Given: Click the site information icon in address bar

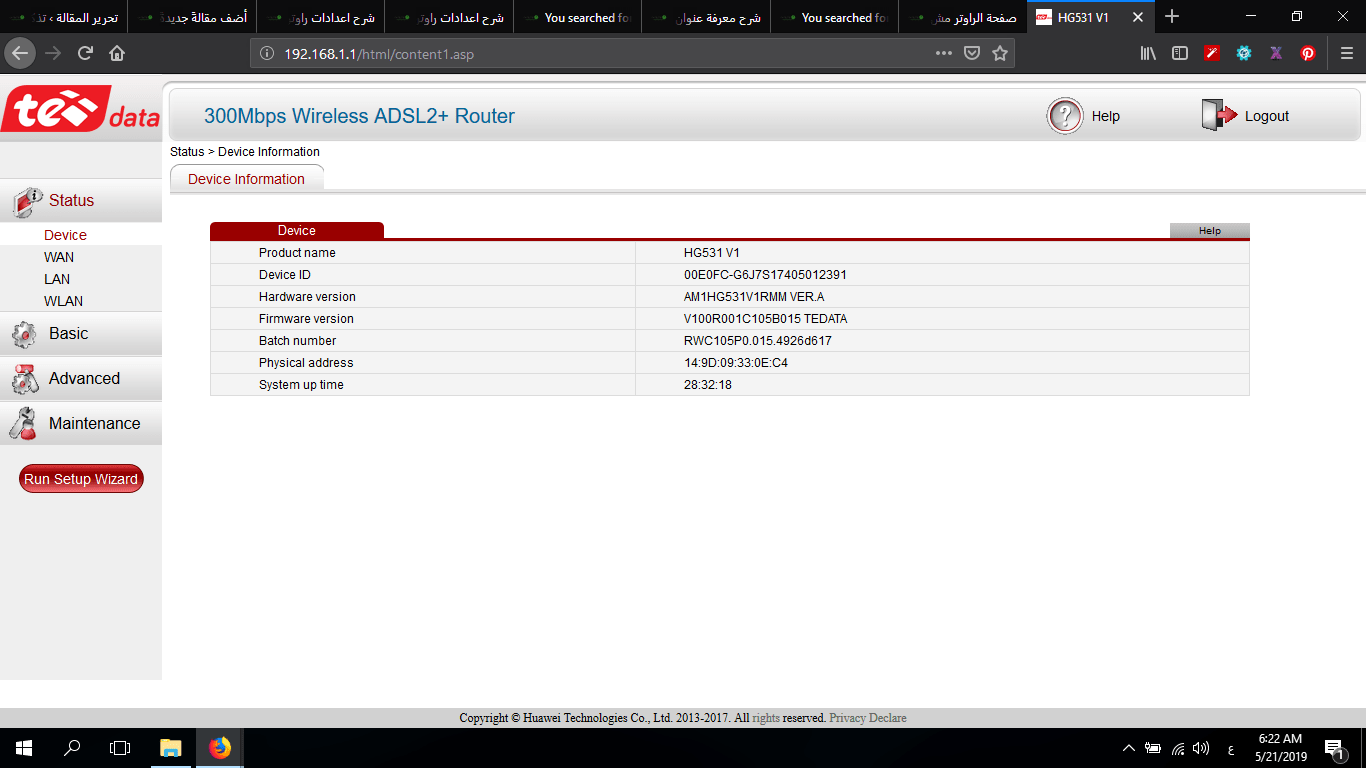Looking at the screenshot, I should [267, 54].
